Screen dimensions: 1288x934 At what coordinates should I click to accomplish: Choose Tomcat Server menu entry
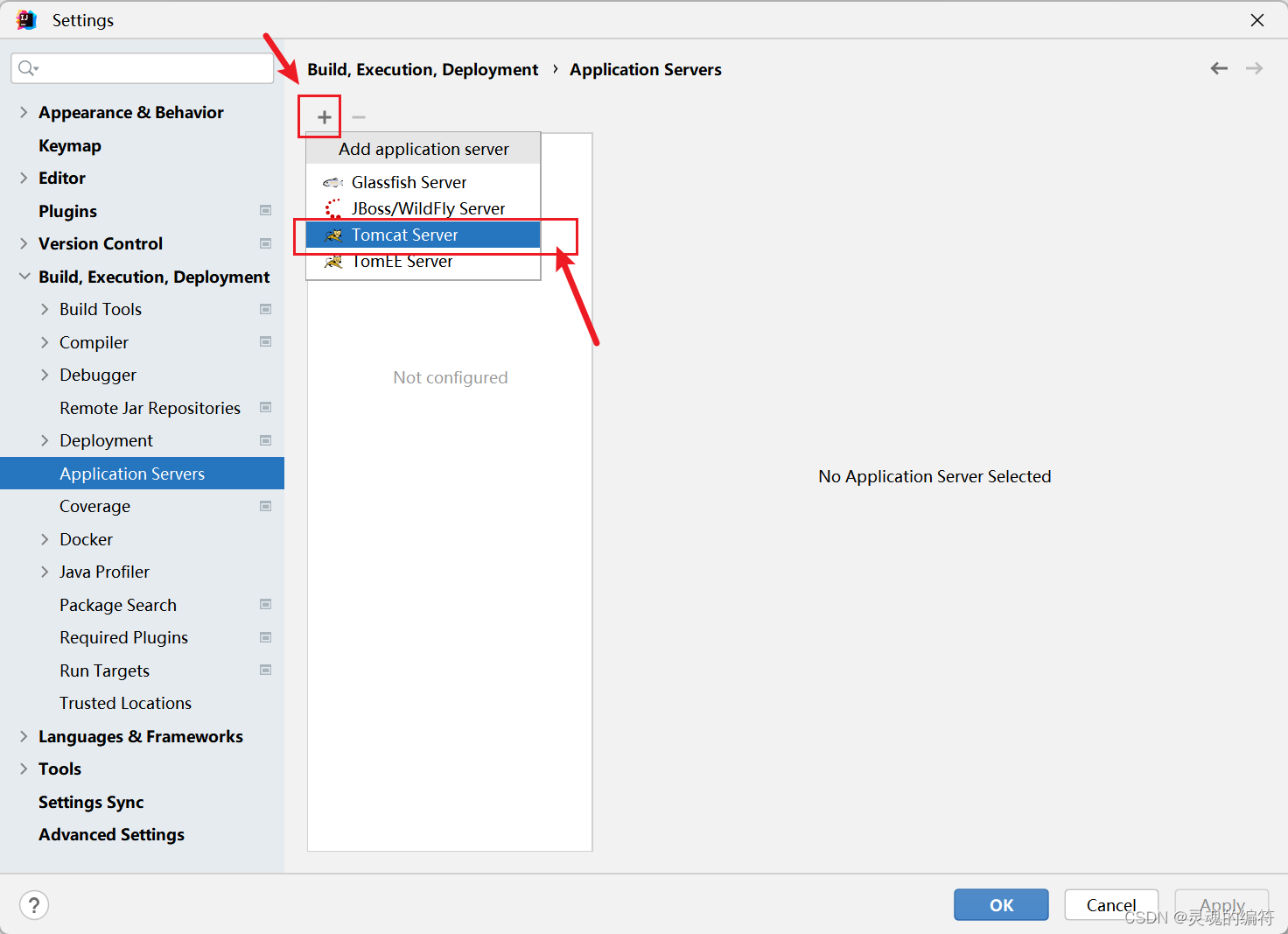pyautogui.click(x=423, y=235)
